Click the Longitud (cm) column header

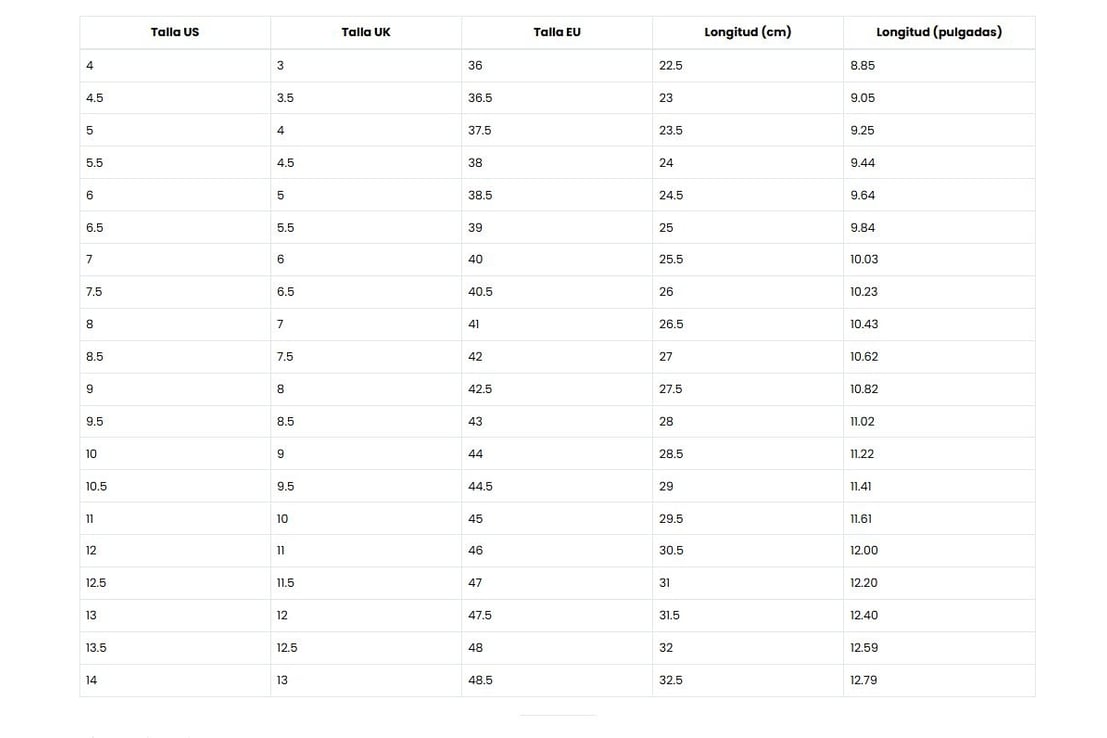coord(748,32)
